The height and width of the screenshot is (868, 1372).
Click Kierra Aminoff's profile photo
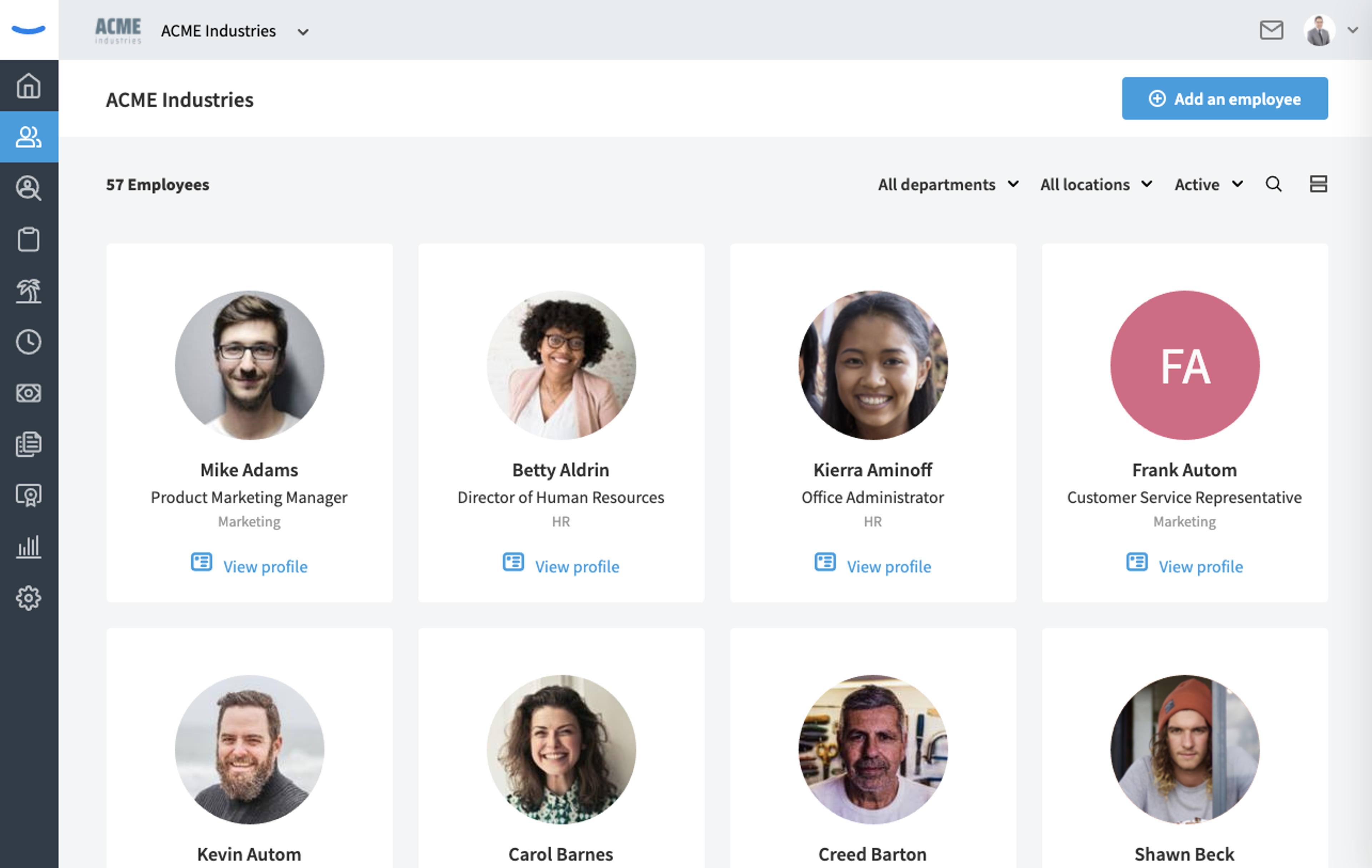pyautogui.click(x=874, y=366)
